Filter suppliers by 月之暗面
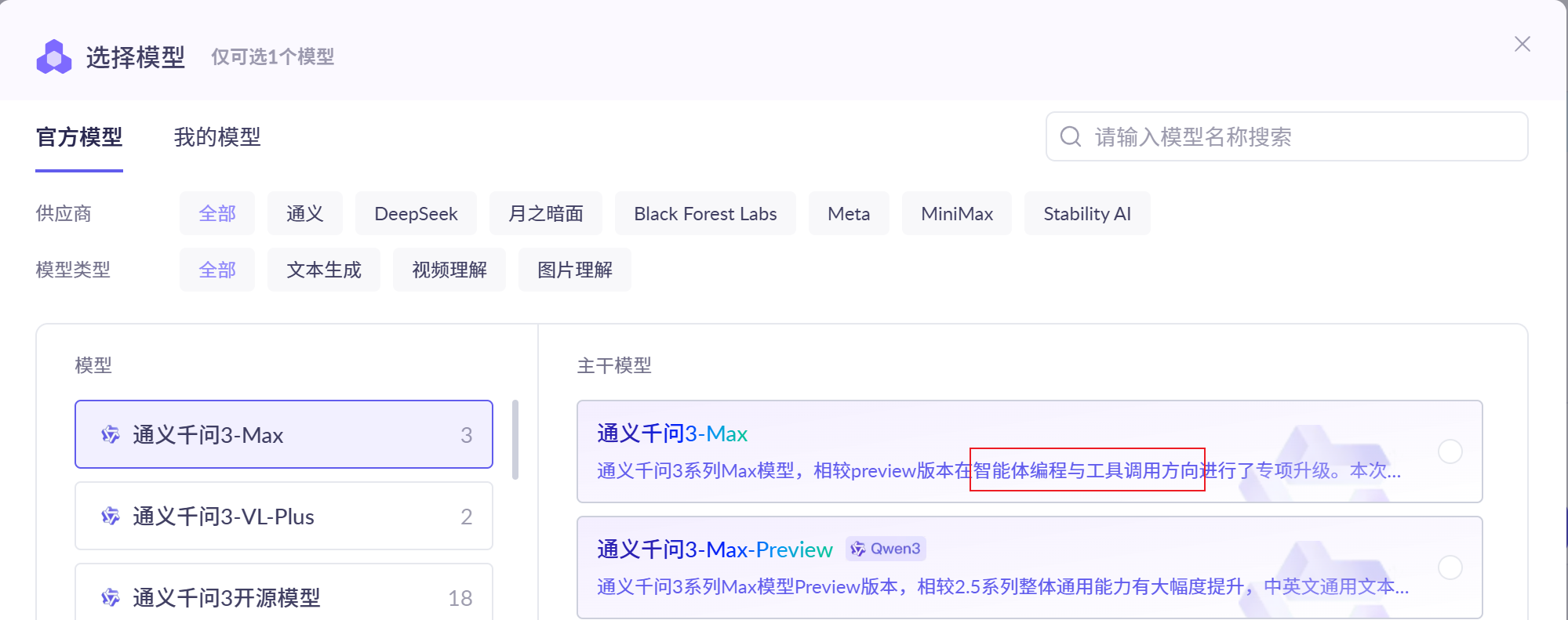The width and height of the screenshot is (1568, 620). pyautogui.click(x=546, y=213)
